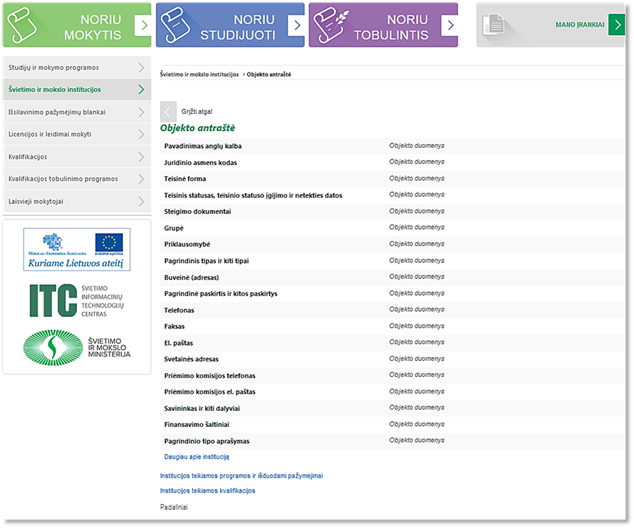Click Objekto antraštė green heading

(197, 128)
